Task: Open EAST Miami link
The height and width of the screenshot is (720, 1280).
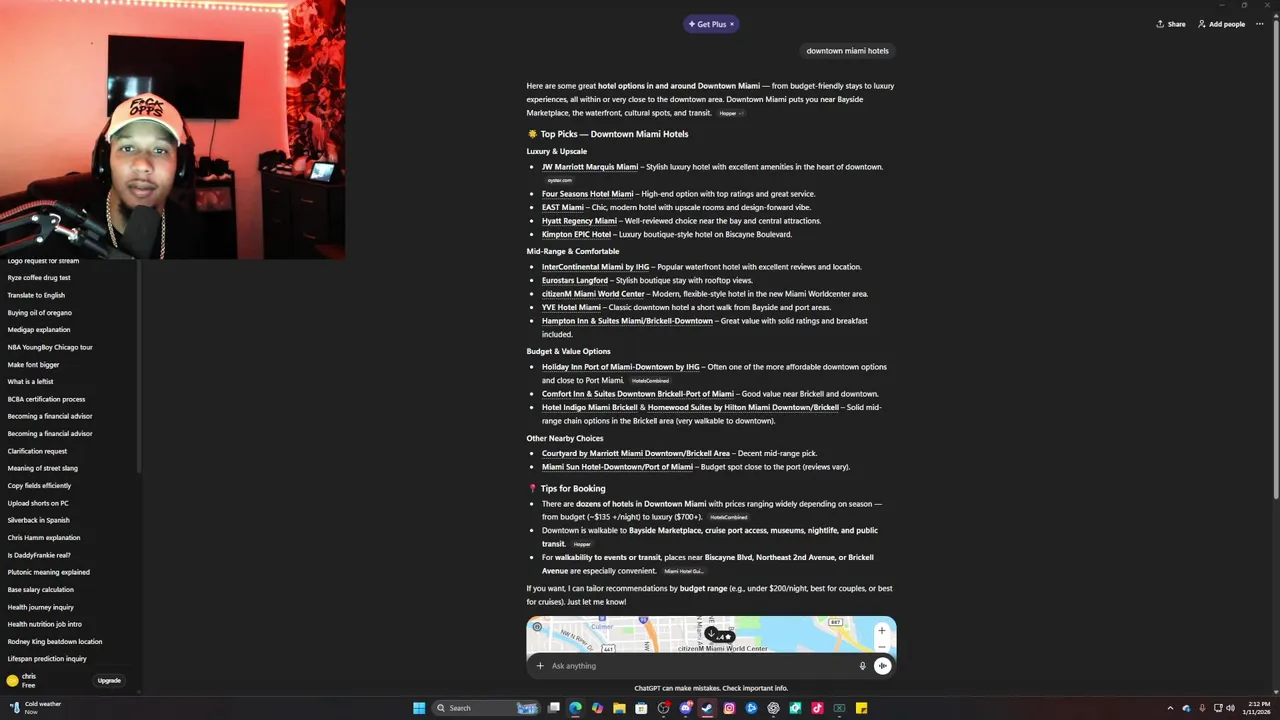Action: click(562, 207)
